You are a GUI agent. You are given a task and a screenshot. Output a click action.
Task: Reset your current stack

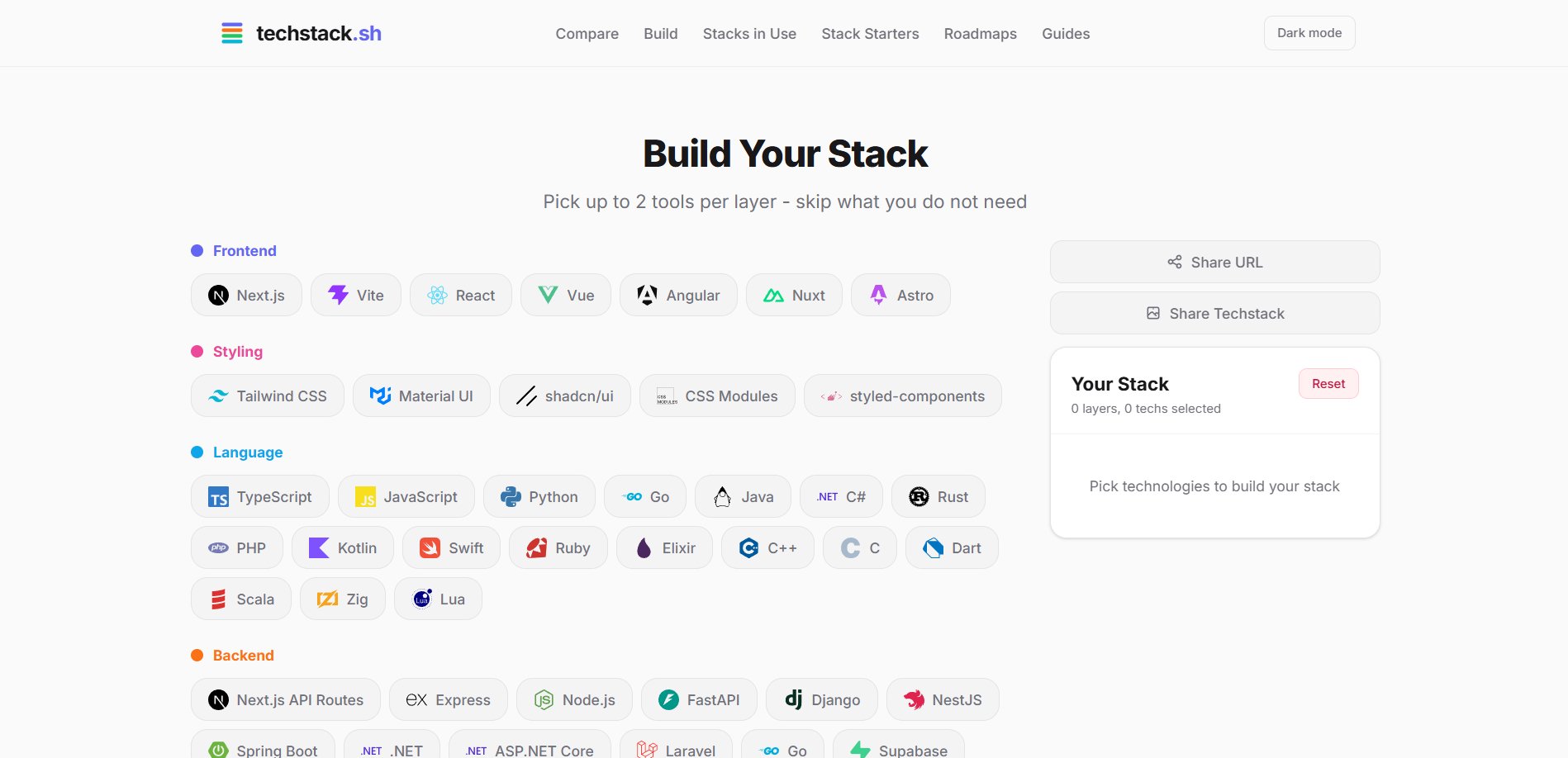click(x=1328, y=383)
